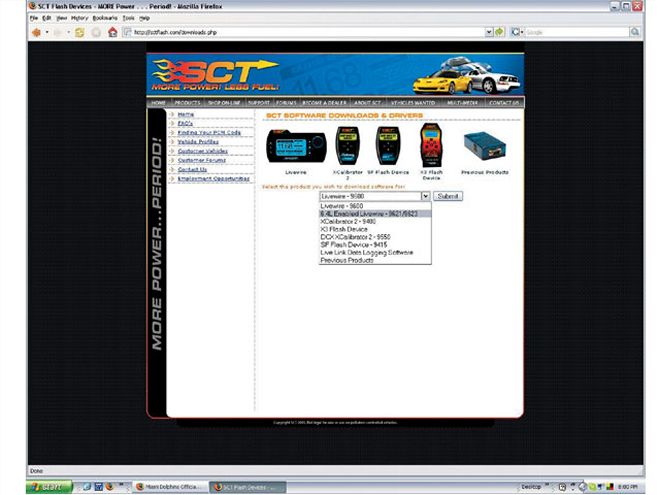Open the Contact Us sidebar link
660x495 pixels.
click(192, 170)
